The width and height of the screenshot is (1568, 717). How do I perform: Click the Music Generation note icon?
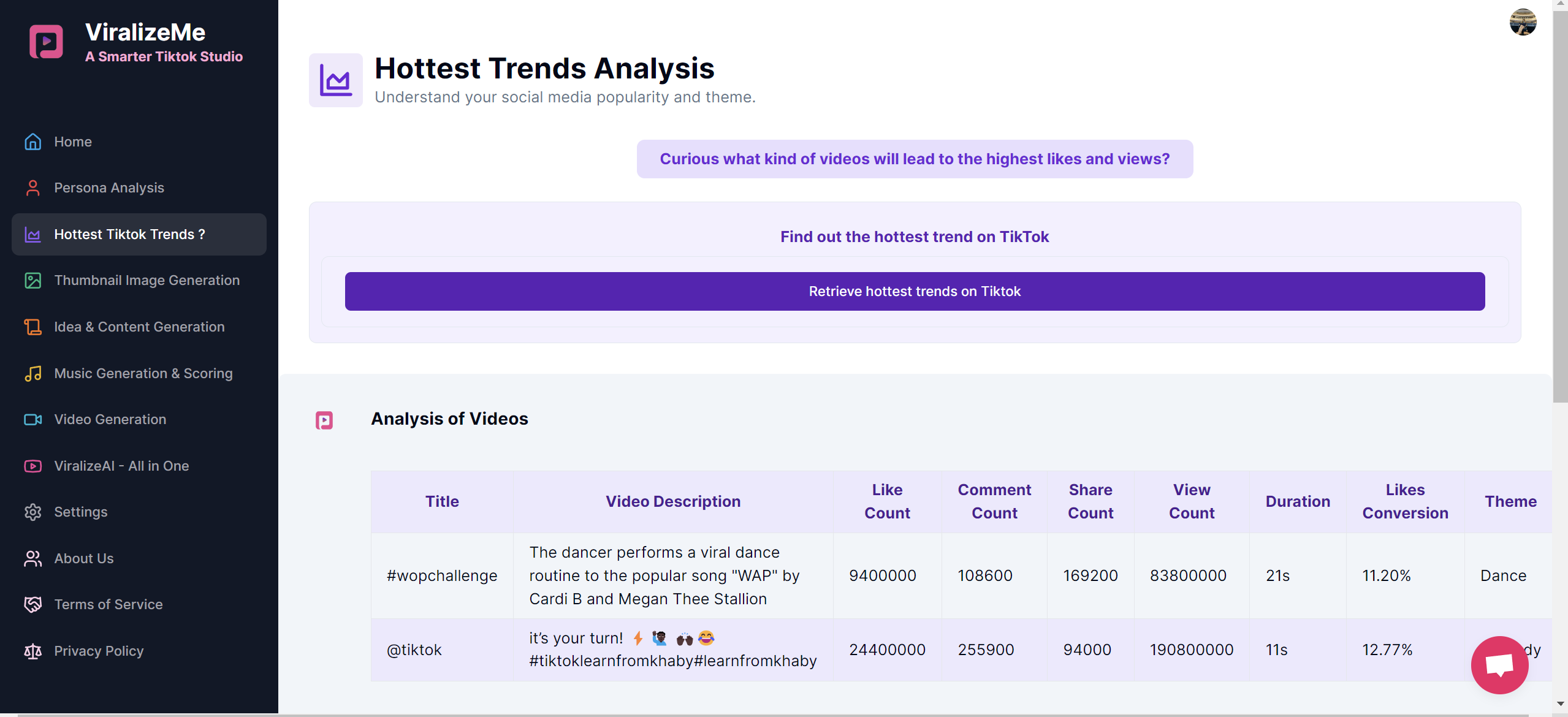[x=32, y=373]
